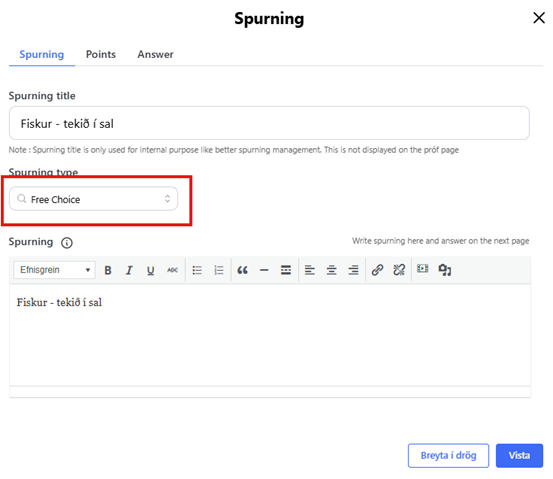Screen dimensions: 553x479
Task: Insert a horizontal line
Action: 264,270
